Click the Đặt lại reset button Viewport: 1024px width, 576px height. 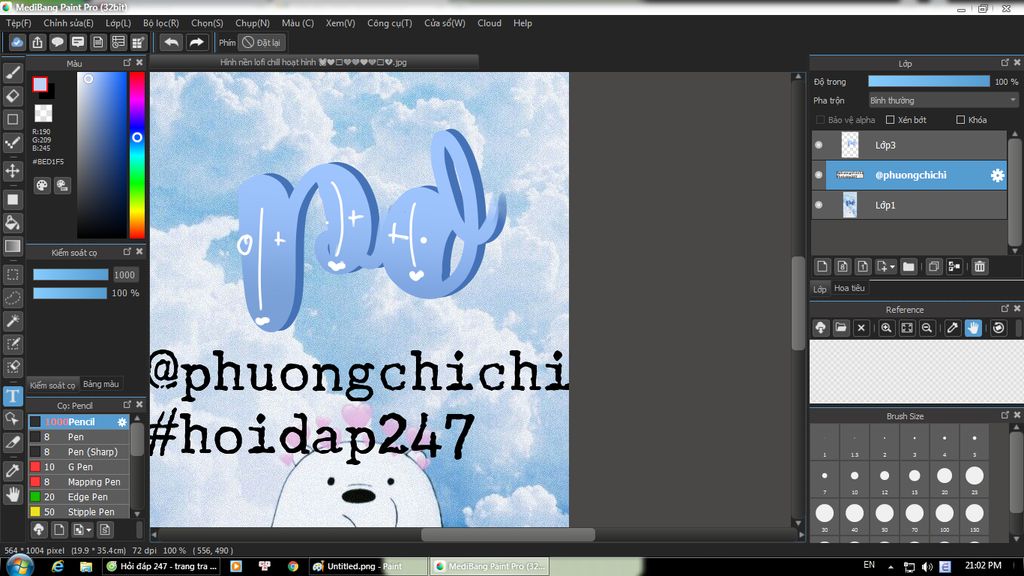tap(262, 42)
